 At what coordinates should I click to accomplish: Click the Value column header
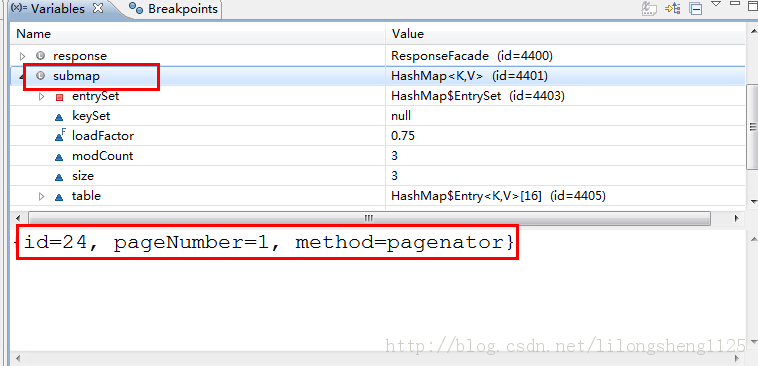click(566, 34)
